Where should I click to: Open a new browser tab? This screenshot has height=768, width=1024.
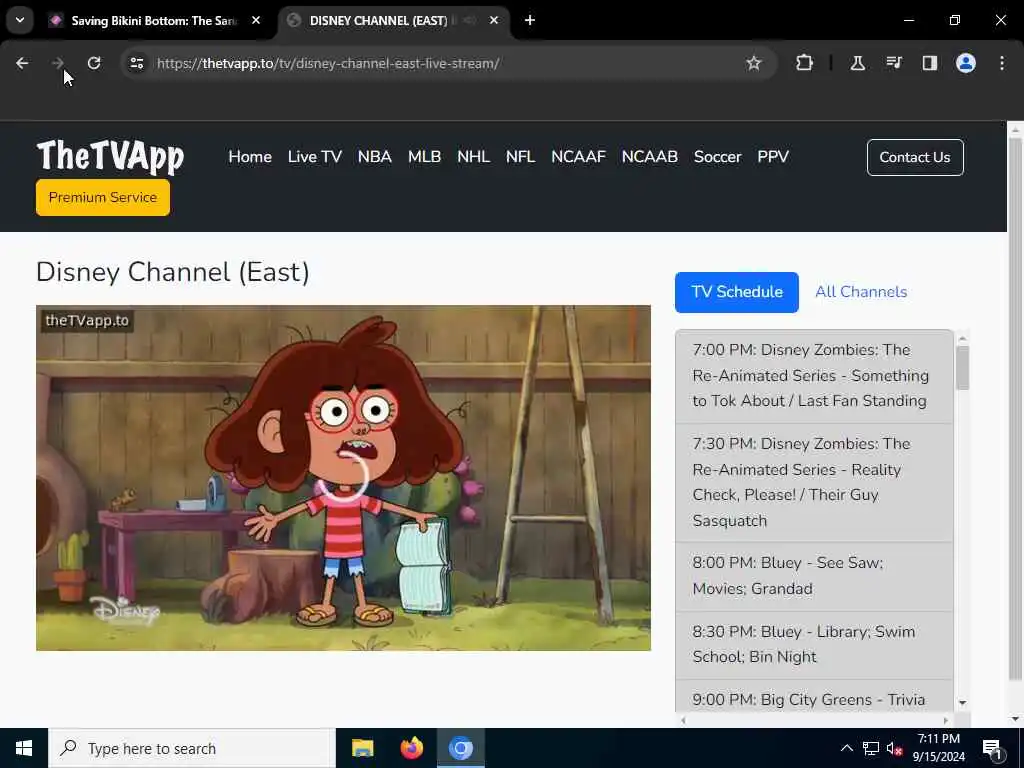530,20
